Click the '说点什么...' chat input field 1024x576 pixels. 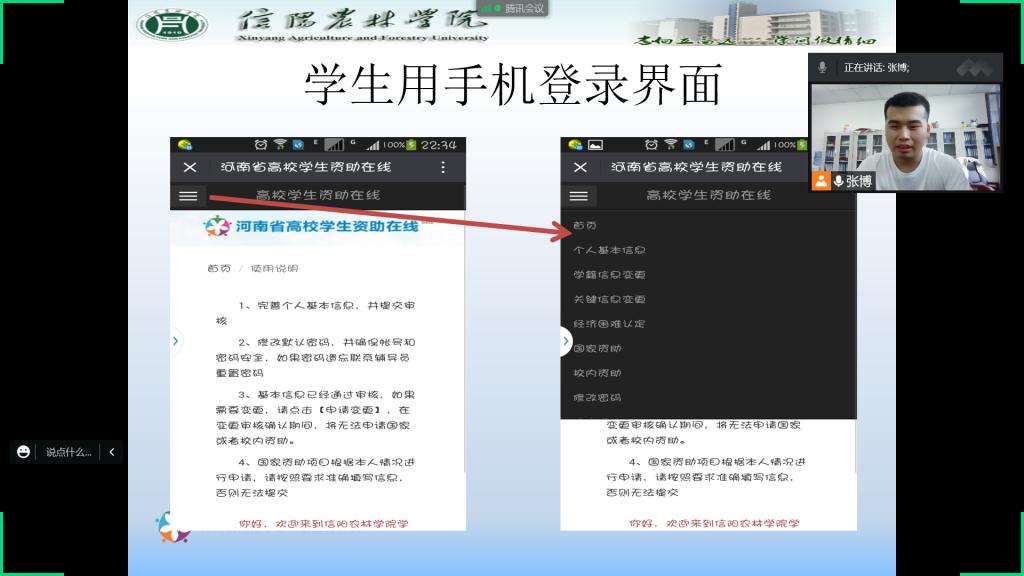[68, 452]
